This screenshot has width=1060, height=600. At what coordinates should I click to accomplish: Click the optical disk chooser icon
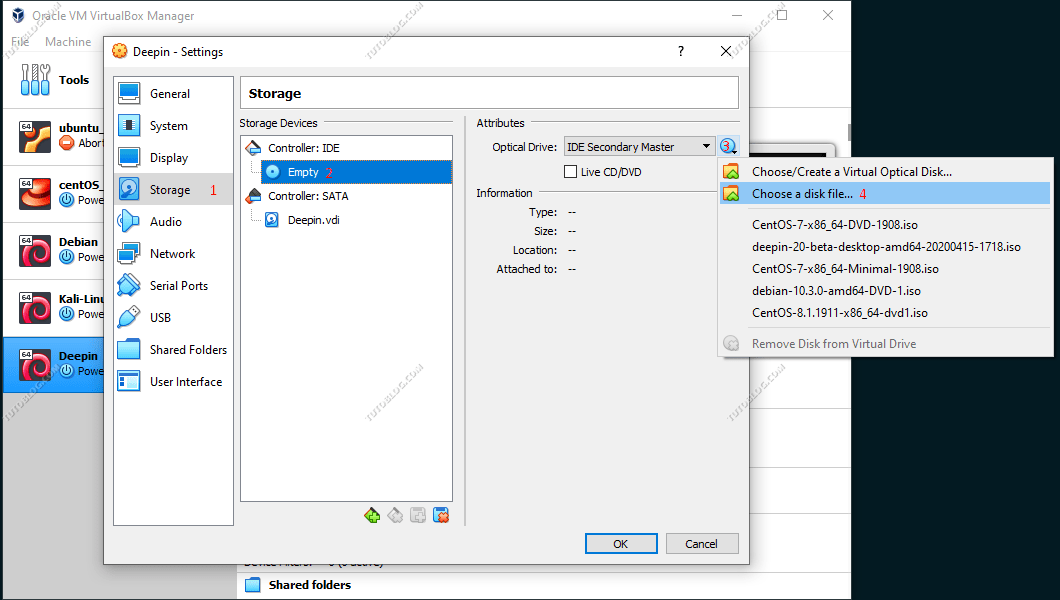(727, 147)
